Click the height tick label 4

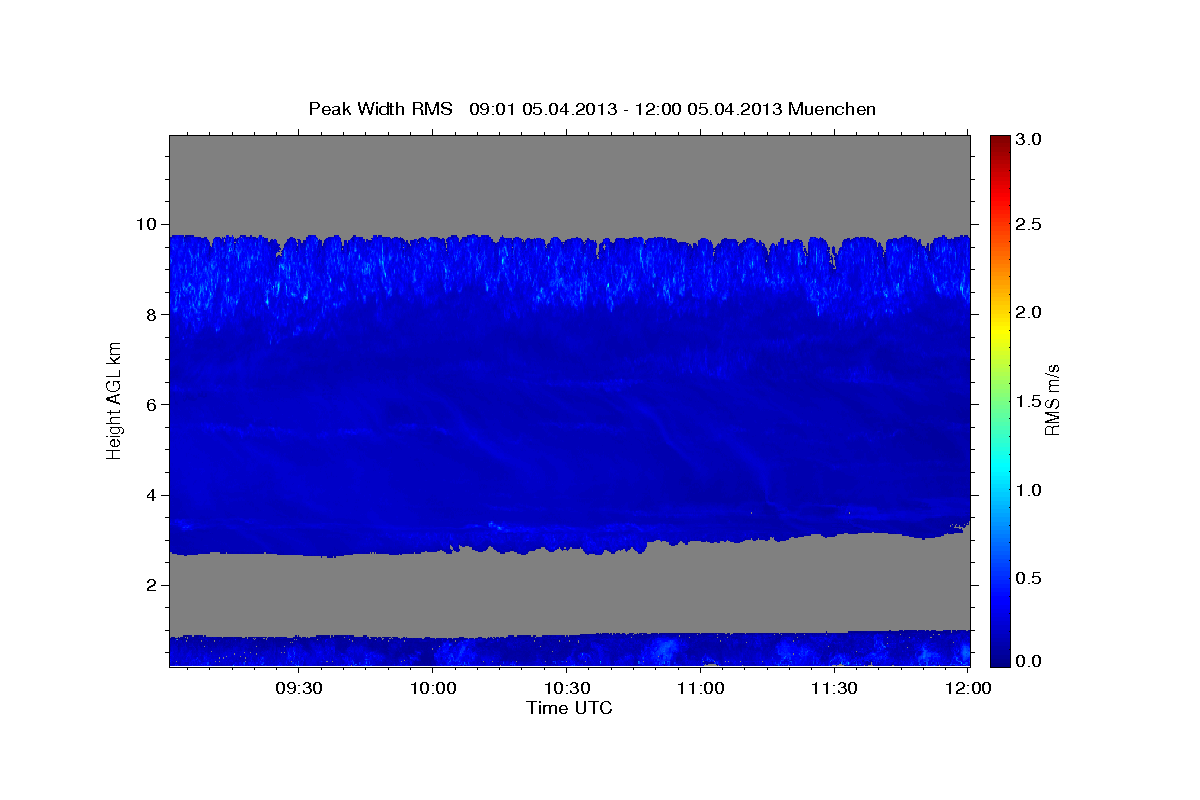pos(152,495)
